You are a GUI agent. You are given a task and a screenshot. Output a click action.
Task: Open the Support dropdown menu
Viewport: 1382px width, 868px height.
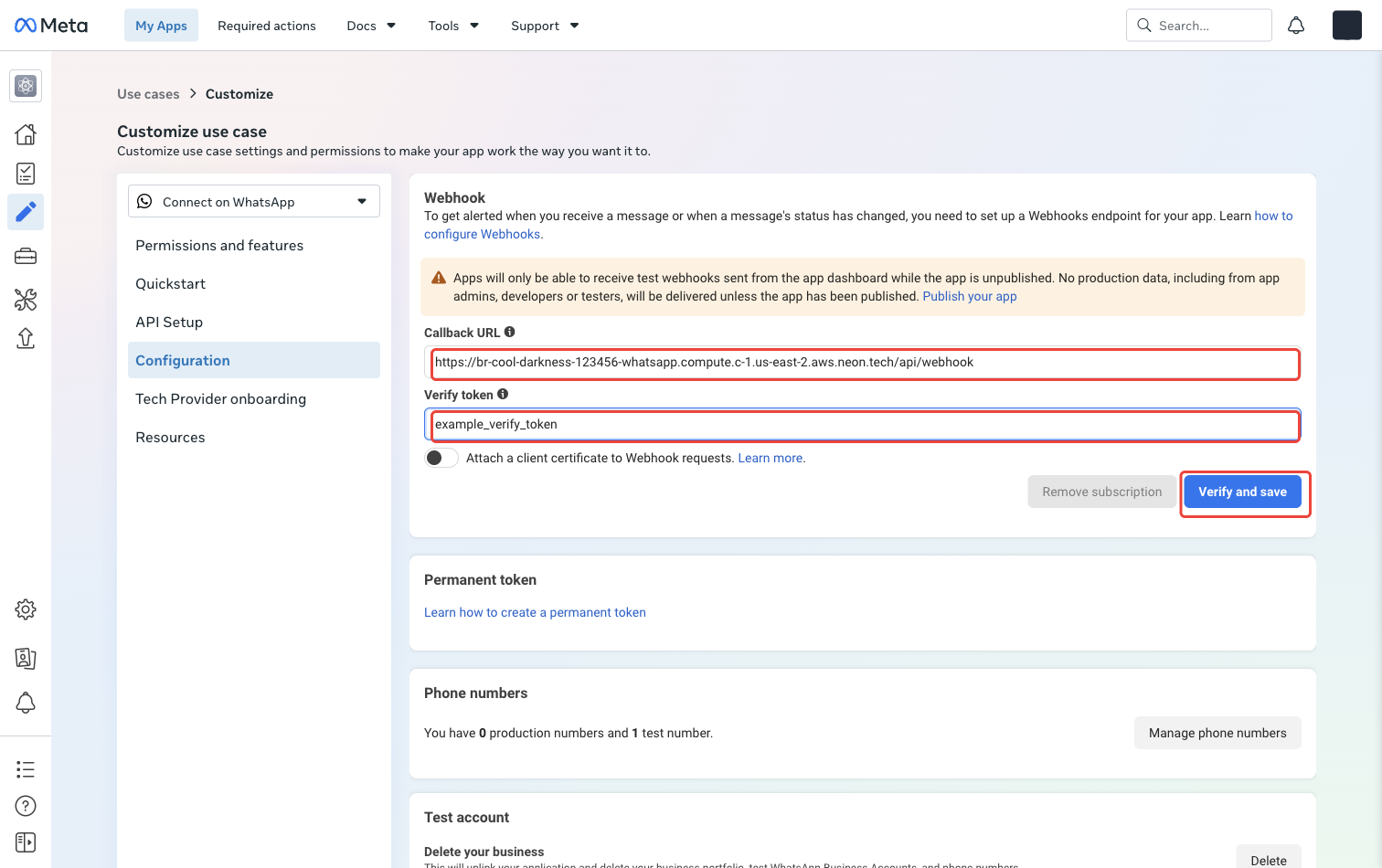(x=545, y=26)
